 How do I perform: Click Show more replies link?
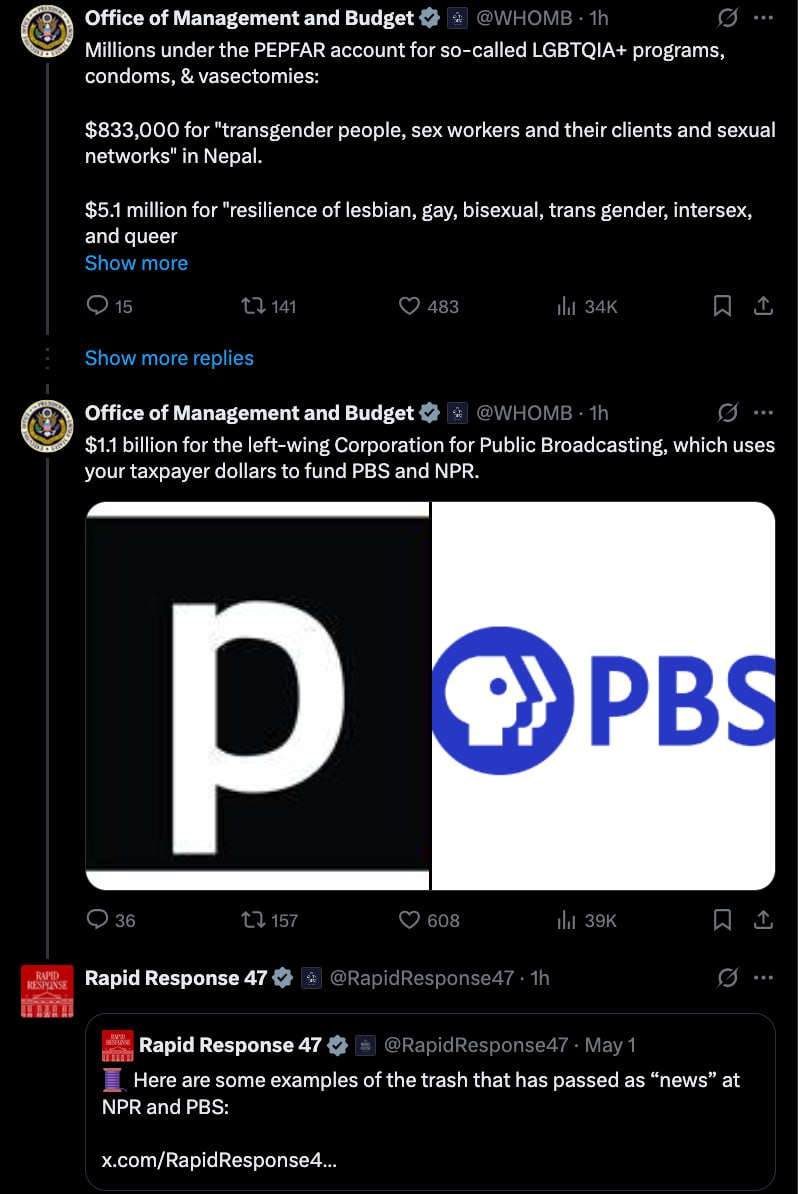click(169, 358)
